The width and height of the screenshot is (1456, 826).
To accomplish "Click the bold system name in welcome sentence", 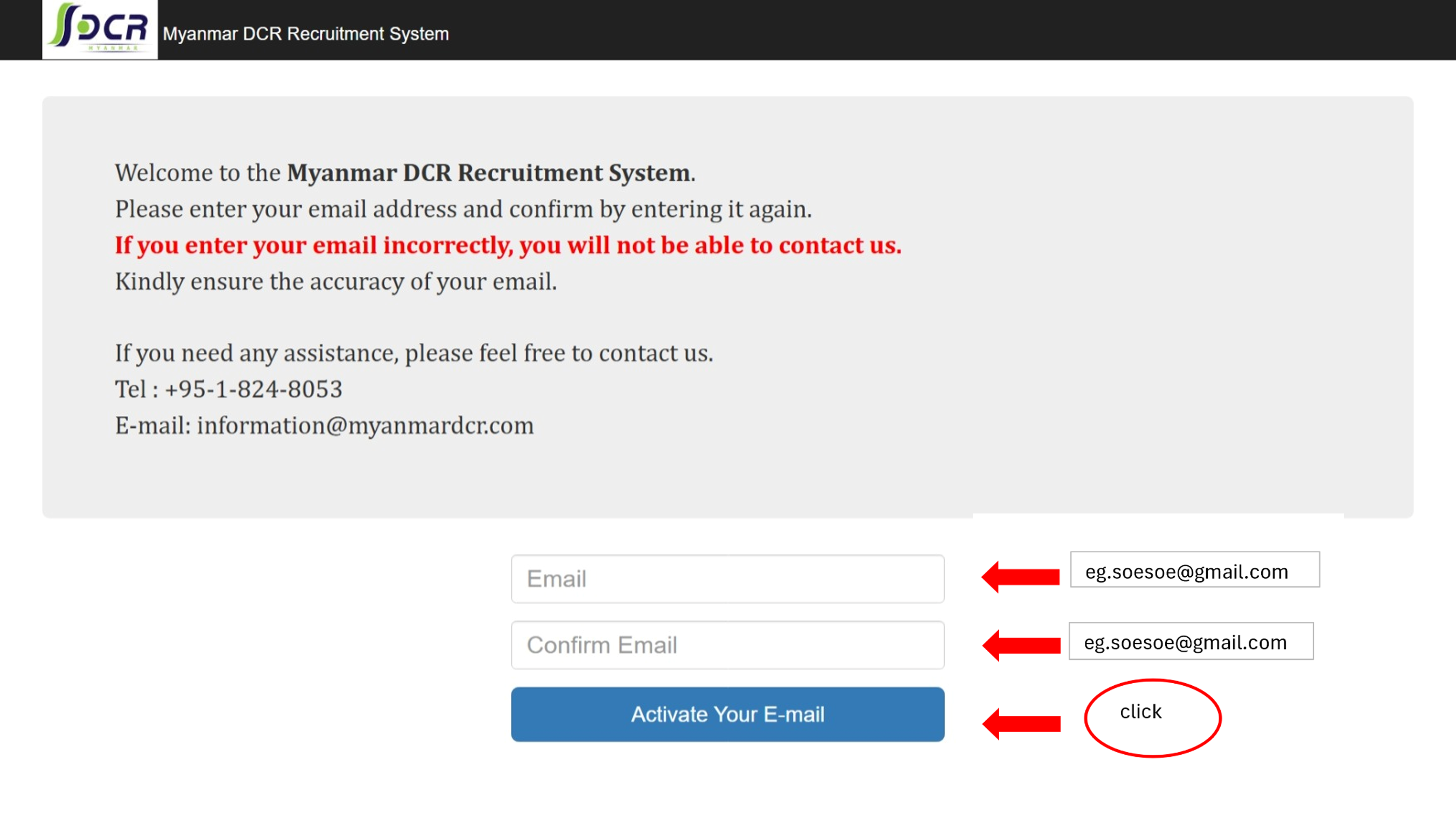I will 488,172.
